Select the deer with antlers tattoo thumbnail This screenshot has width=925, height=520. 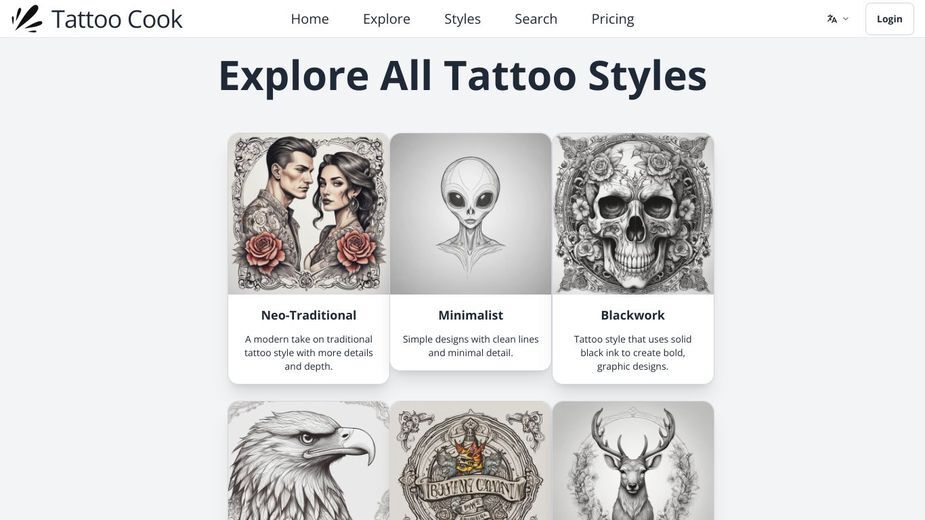point(633,460)
